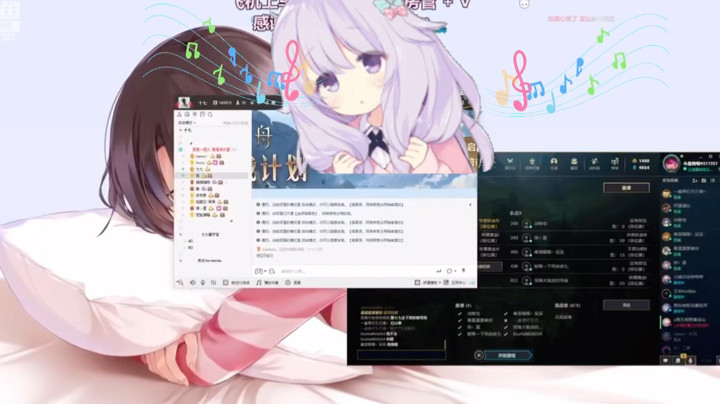This screenshot has height=404, width=720.
Task: Click the music note accompaniment button in YY
Action: (267, 282)
